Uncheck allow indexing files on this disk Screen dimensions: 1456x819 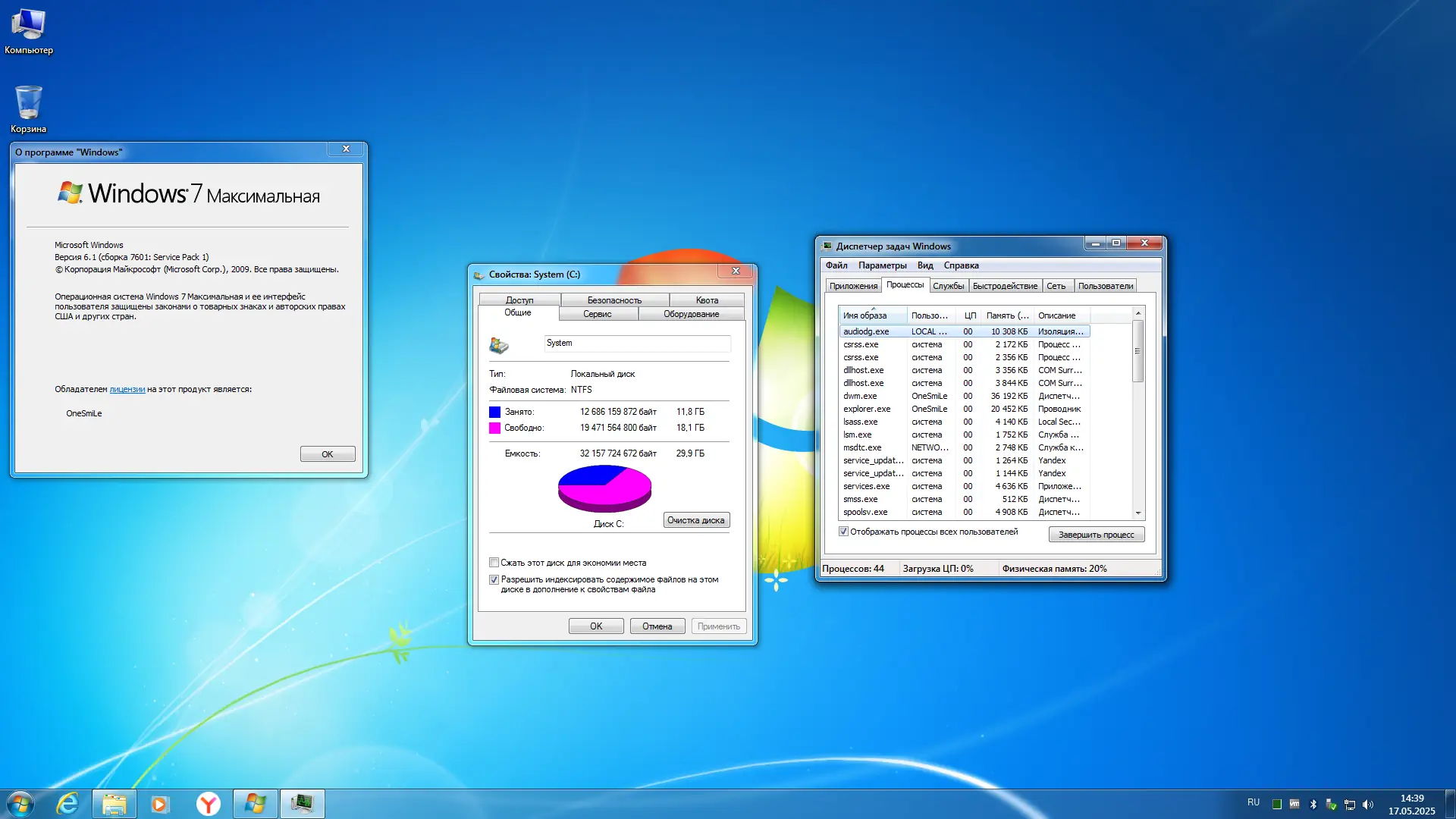click(494, 579)
